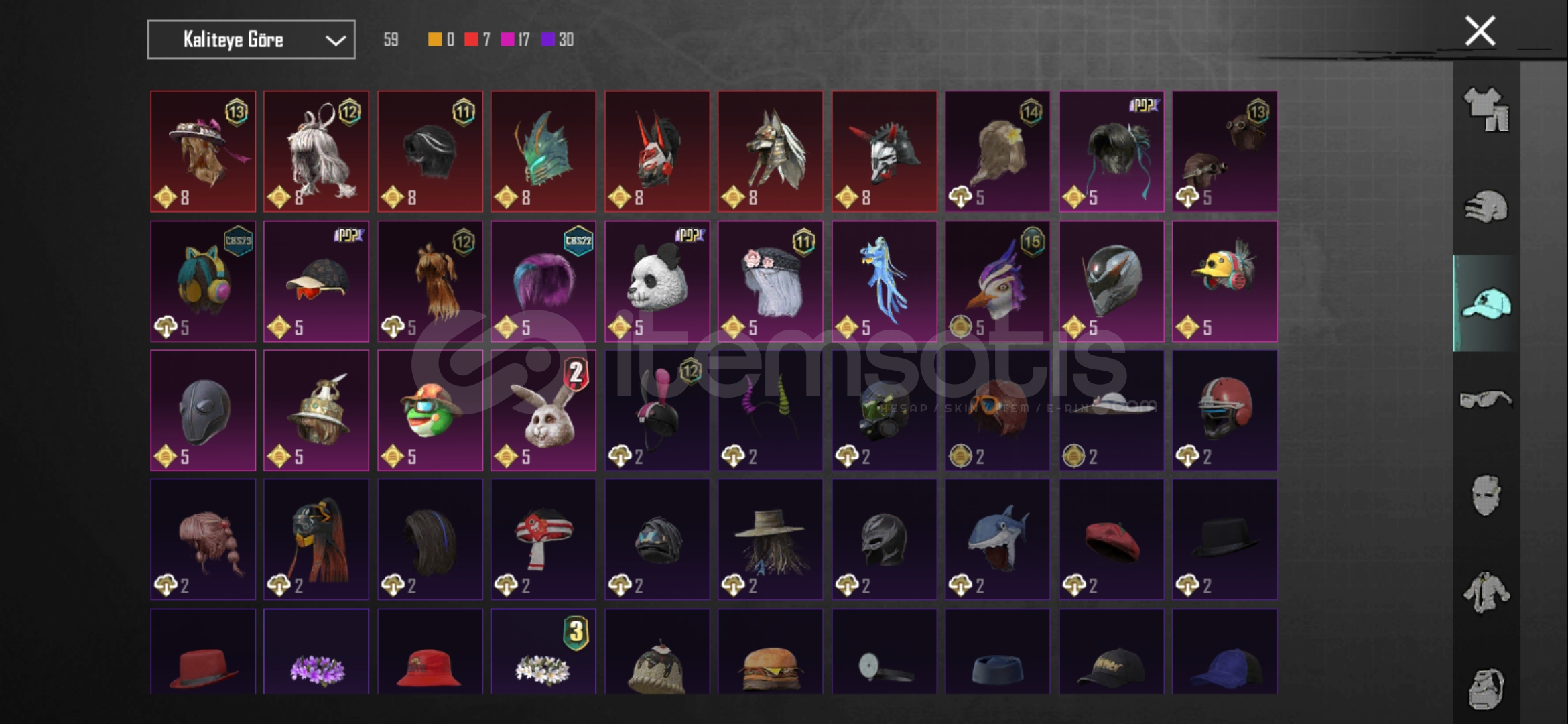Image resolution: width=1568 pixels, height=724 pixels.
Task: Filter by pink quality count 17
Action: coord(515,40)
